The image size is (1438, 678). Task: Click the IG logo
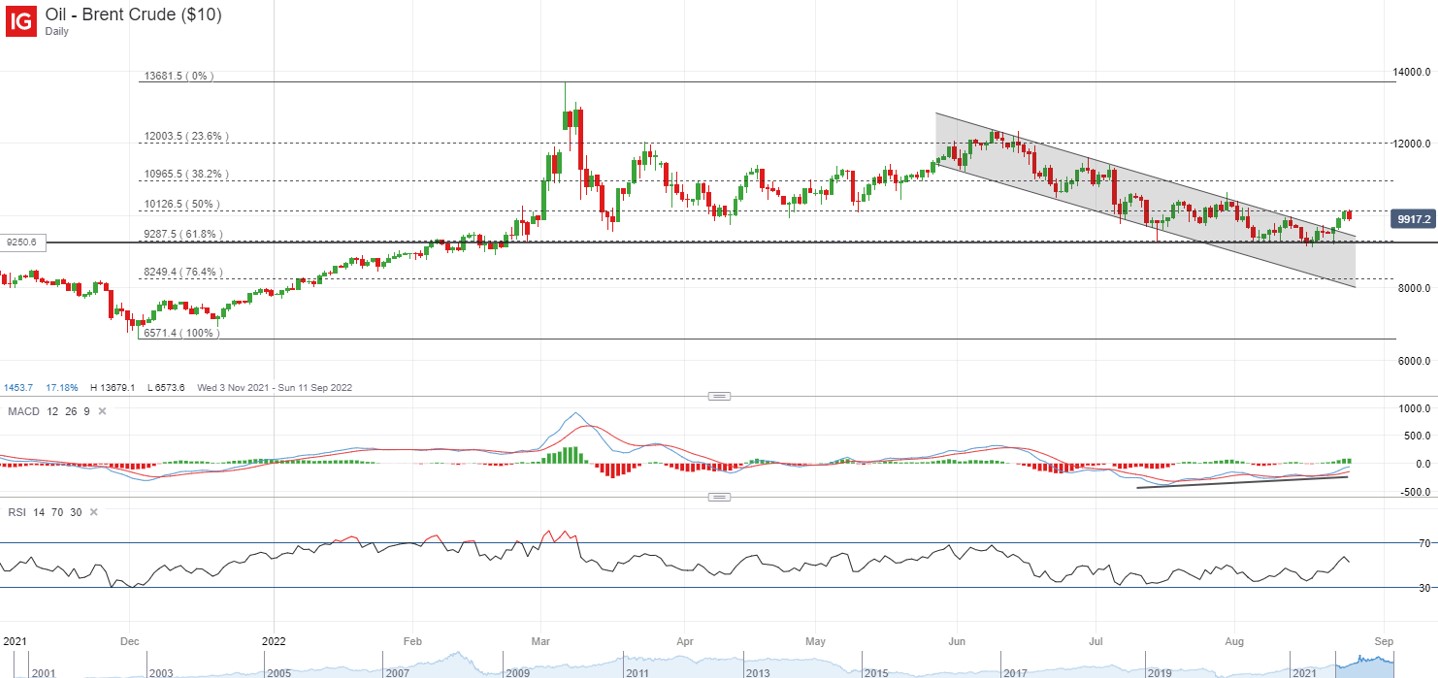pyautogui.click(x=21, y=20)
